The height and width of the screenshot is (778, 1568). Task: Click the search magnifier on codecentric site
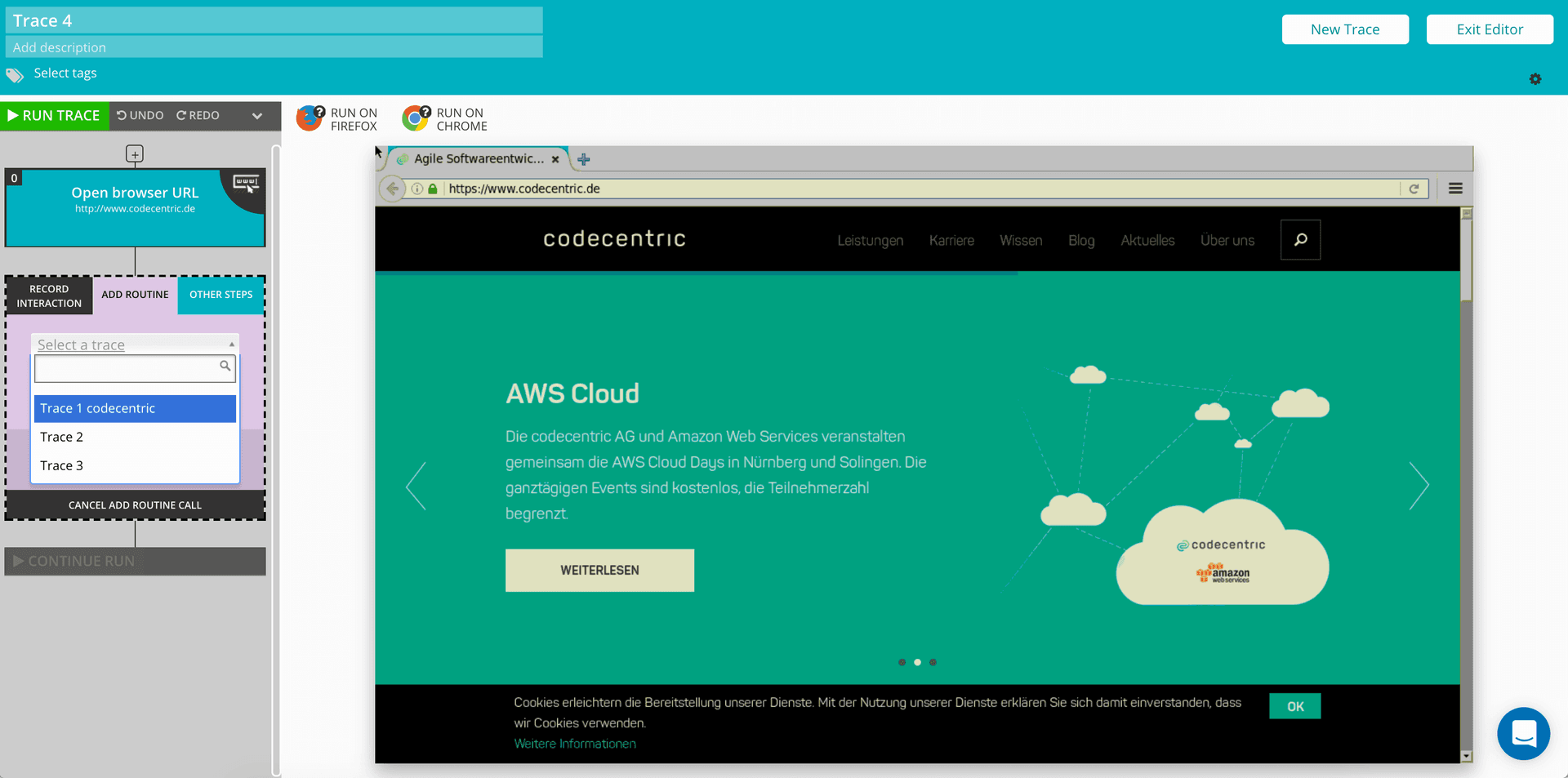click(1300, 240)
